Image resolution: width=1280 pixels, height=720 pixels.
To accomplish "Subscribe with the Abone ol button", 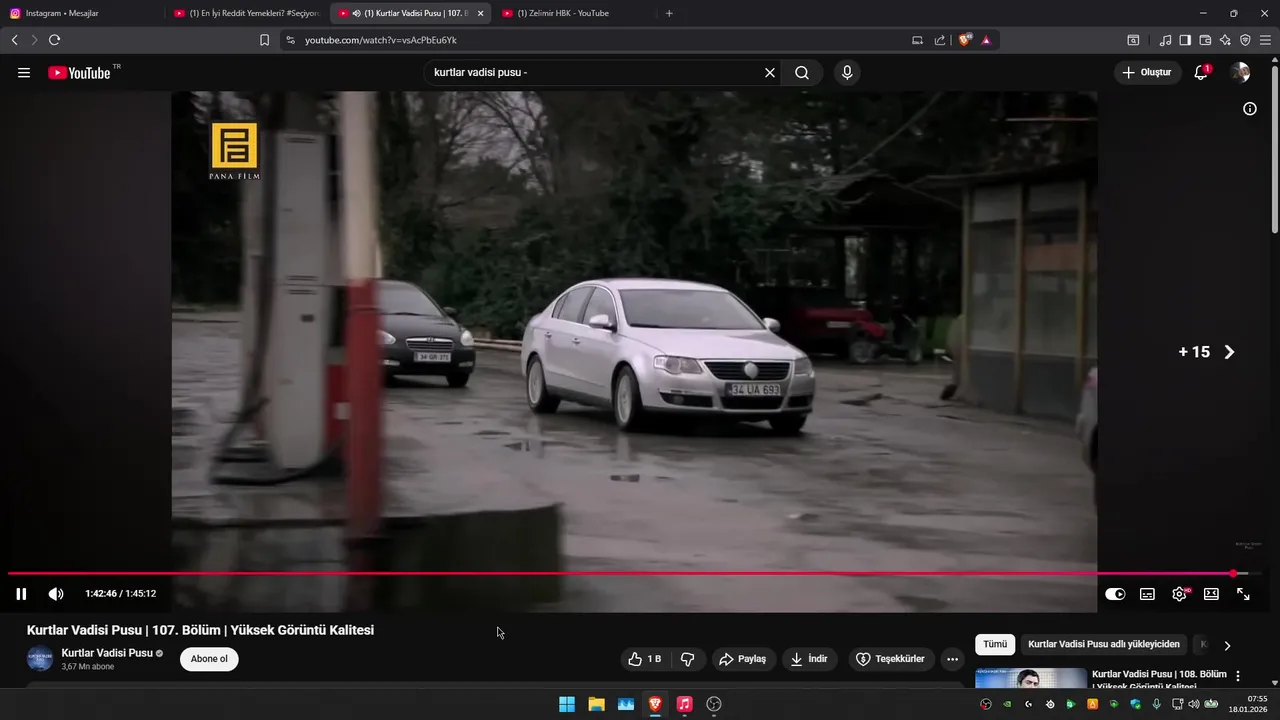I will pyautogui.click(x=209, y=659).
